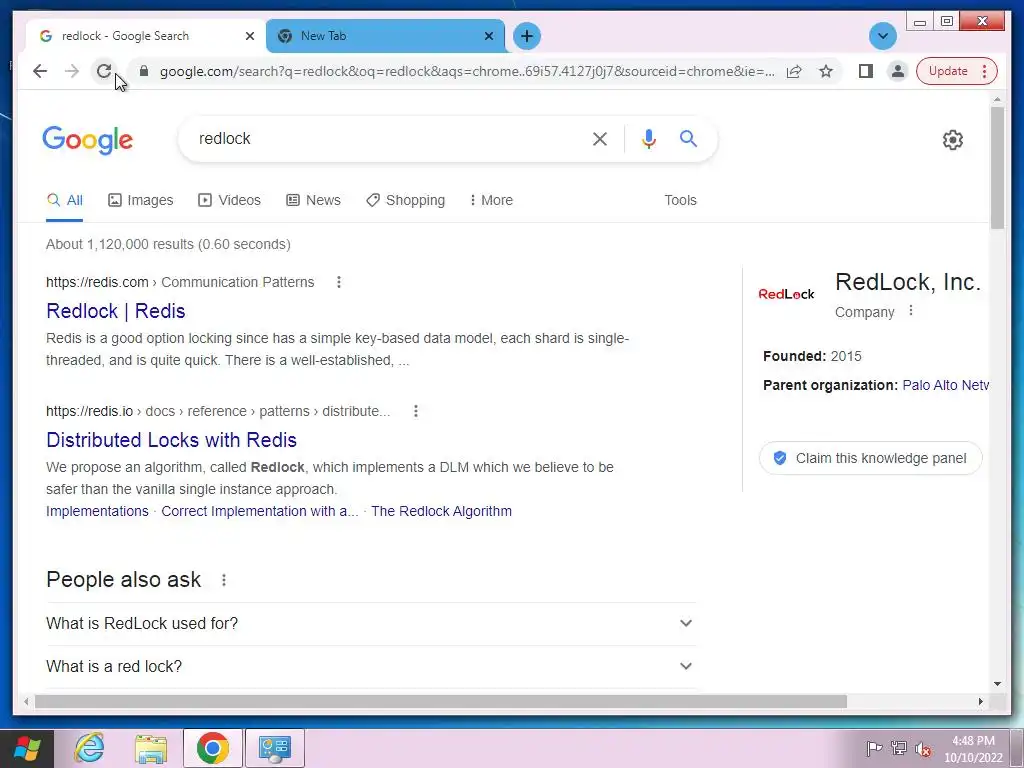
Task: Switch to Videos results tab
Action: pyautogui.click(x=229, y=200)
